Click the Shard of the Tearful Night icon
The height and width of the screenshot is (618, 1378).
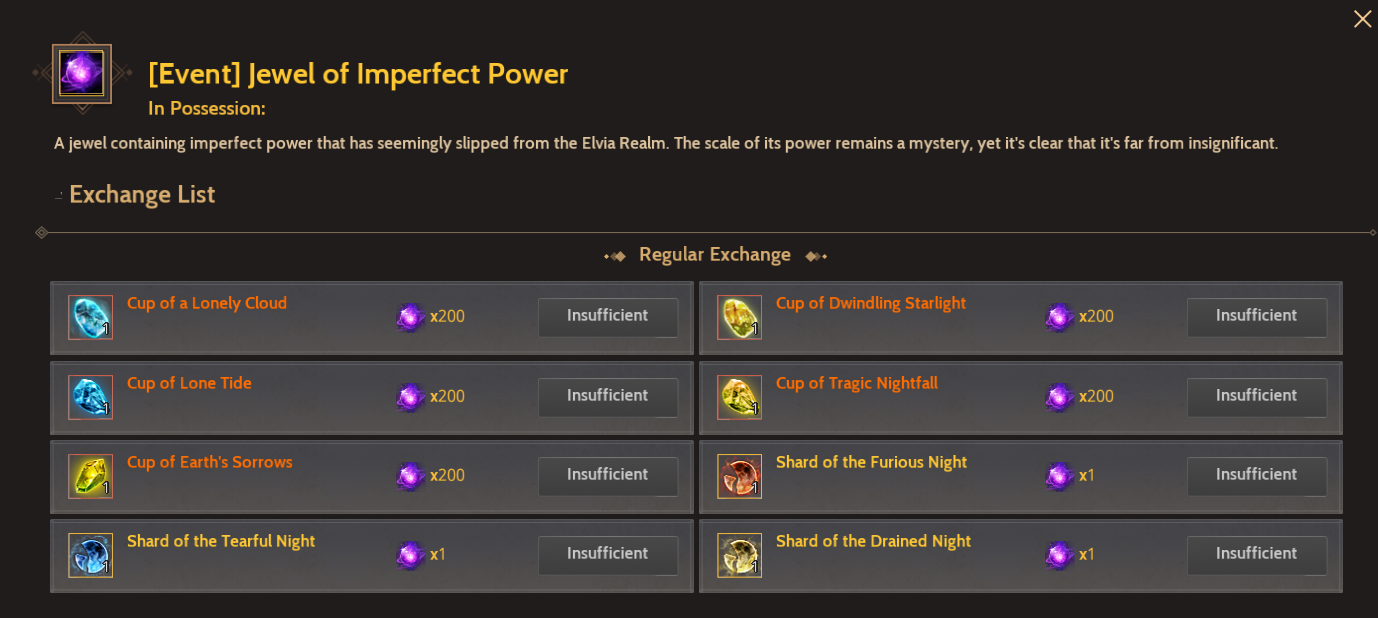pyautogui.click(x=90, y=555)
